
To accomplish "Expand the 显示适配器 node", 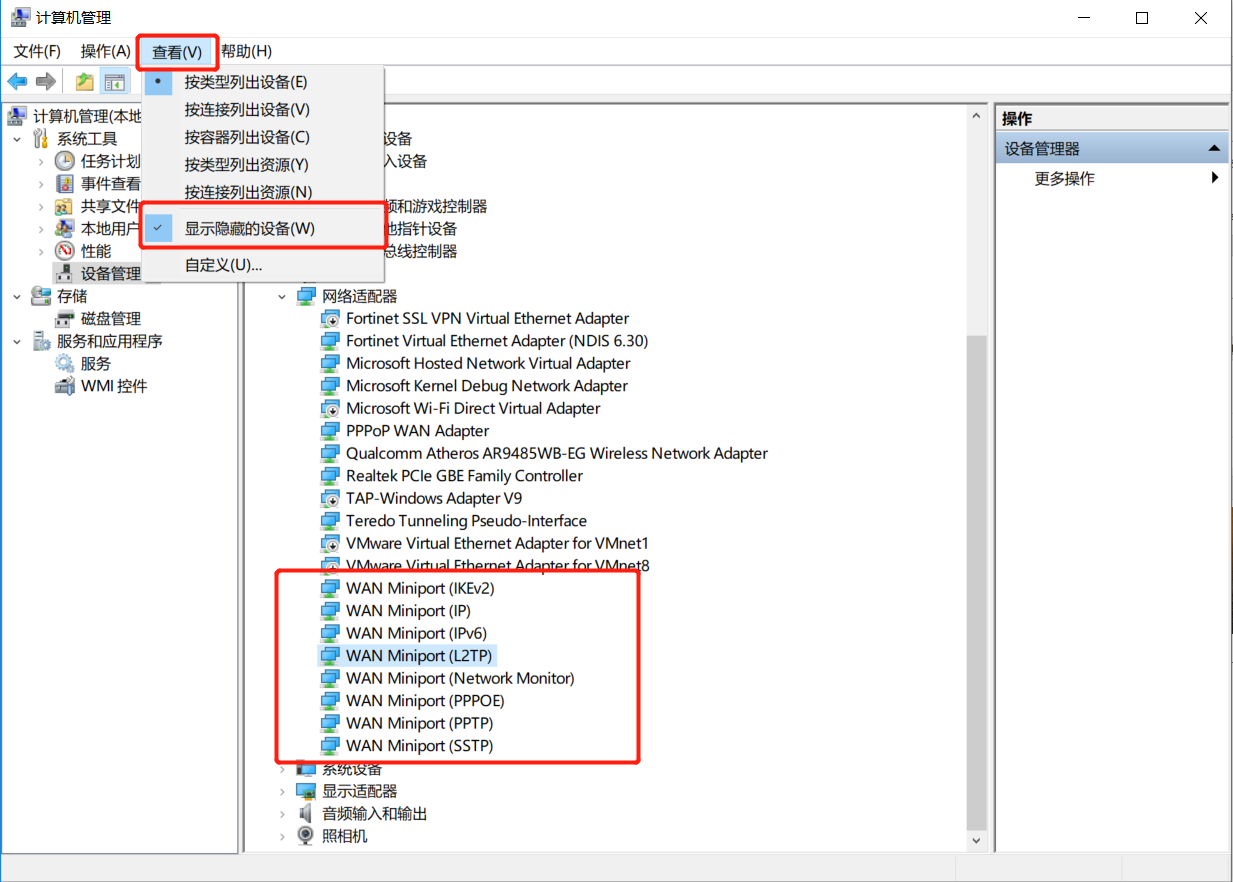I will click(282, 791).
